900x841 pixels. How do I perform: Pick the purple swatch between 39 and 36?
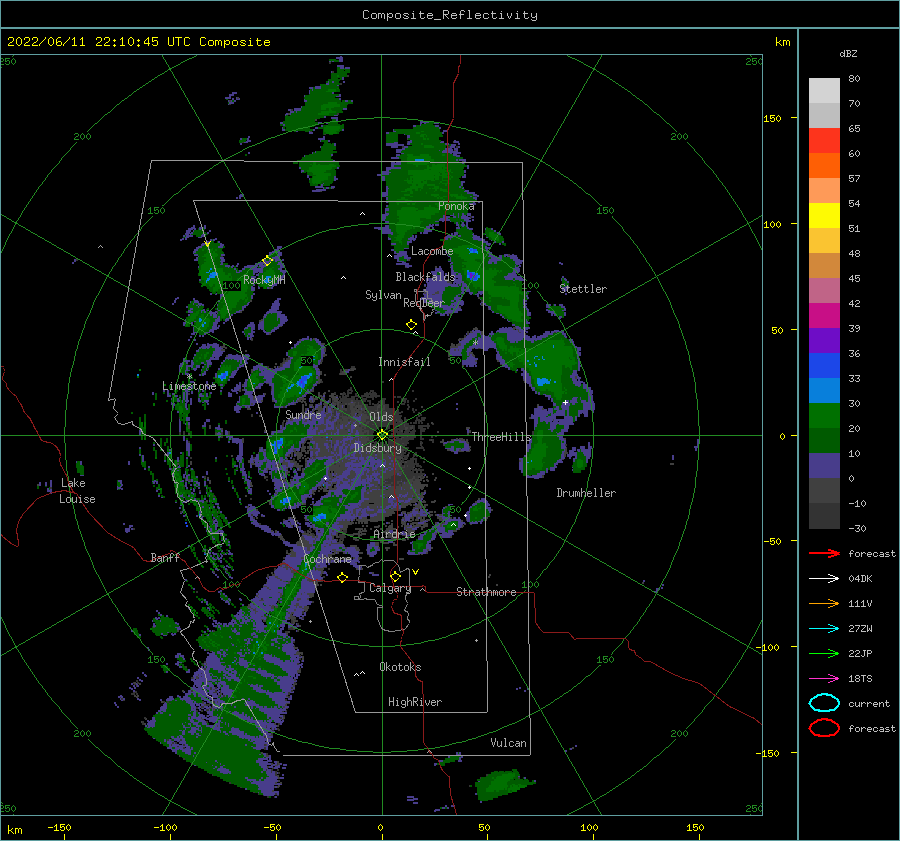[x=824, y=340]
